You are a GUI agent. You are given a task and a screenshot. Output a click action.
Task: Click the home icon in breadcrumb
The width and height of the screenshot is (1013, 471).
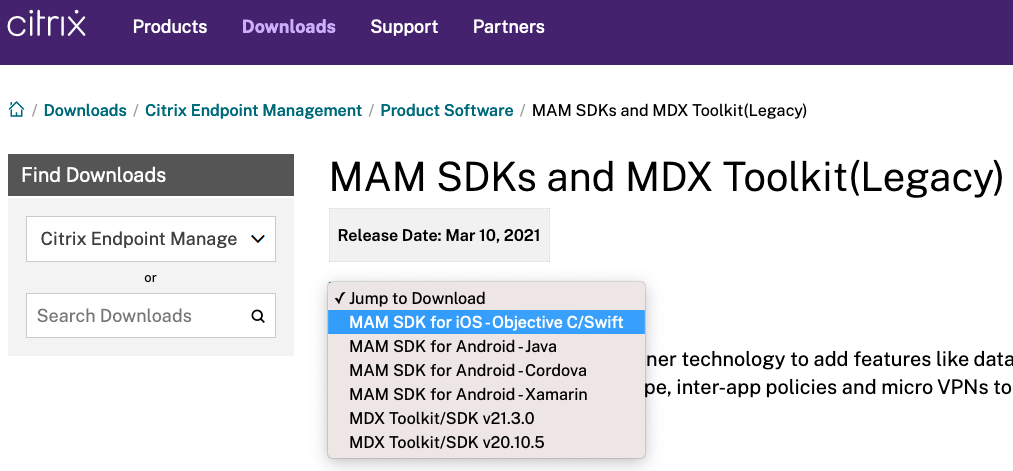(17, 110)
